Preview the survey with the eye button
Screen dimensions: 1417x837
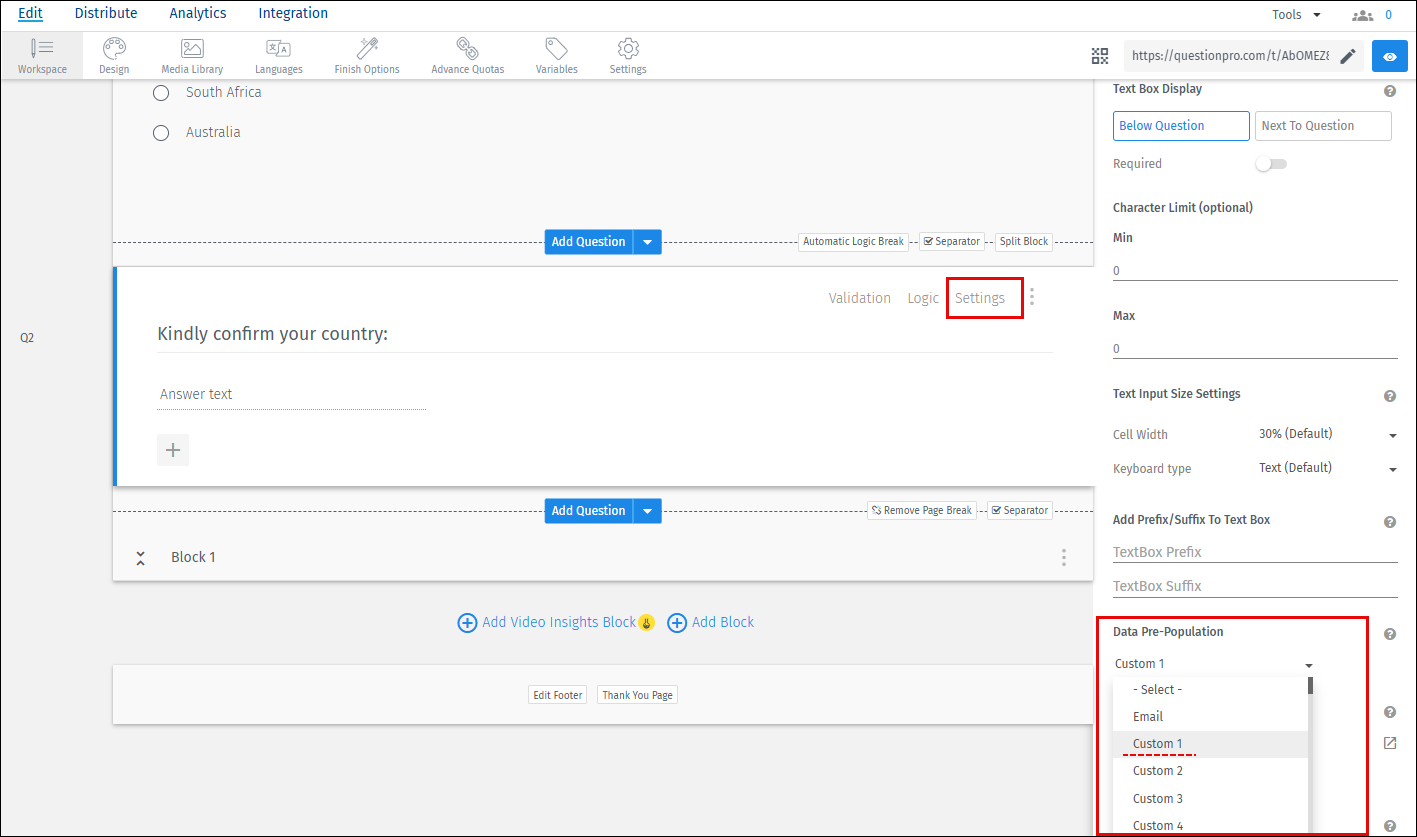click(1389, 56)
